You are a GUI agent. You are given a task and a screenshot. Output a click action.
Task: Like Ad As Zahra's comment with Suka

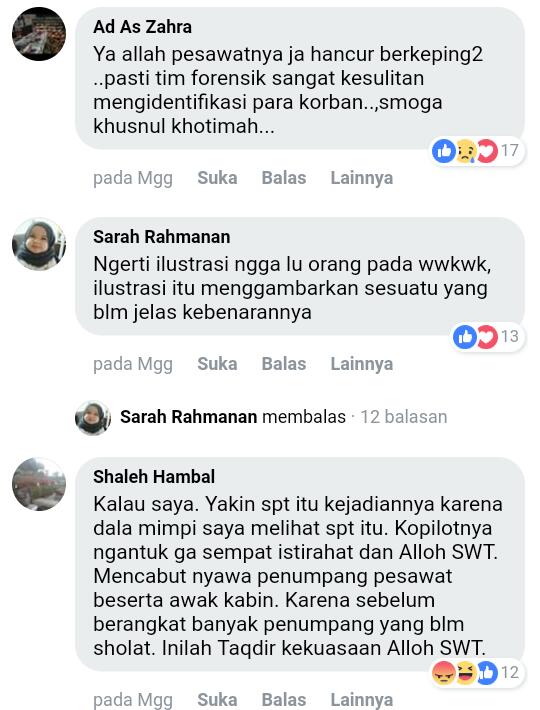(x=217, y=178)
